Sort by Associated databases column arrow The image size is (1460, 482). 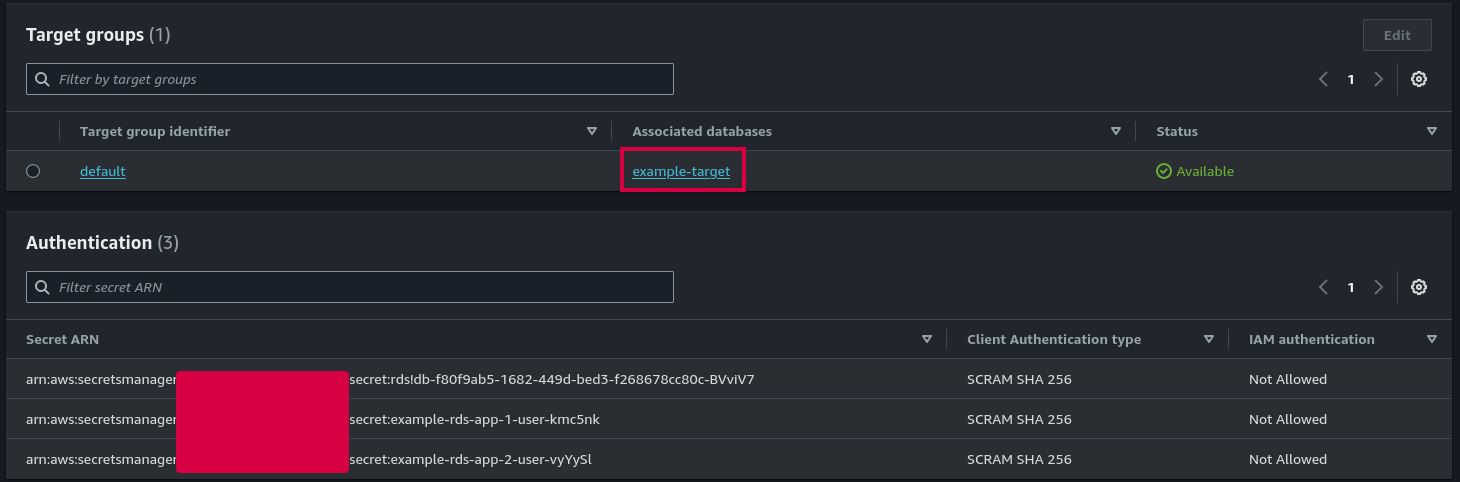pyautogui.click(x=1116, y=131)
